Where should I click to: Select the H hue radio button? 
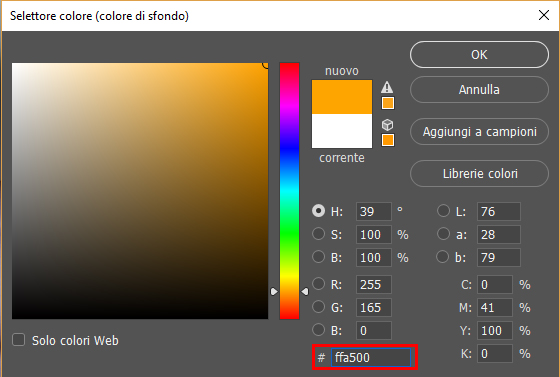point(319,211)
